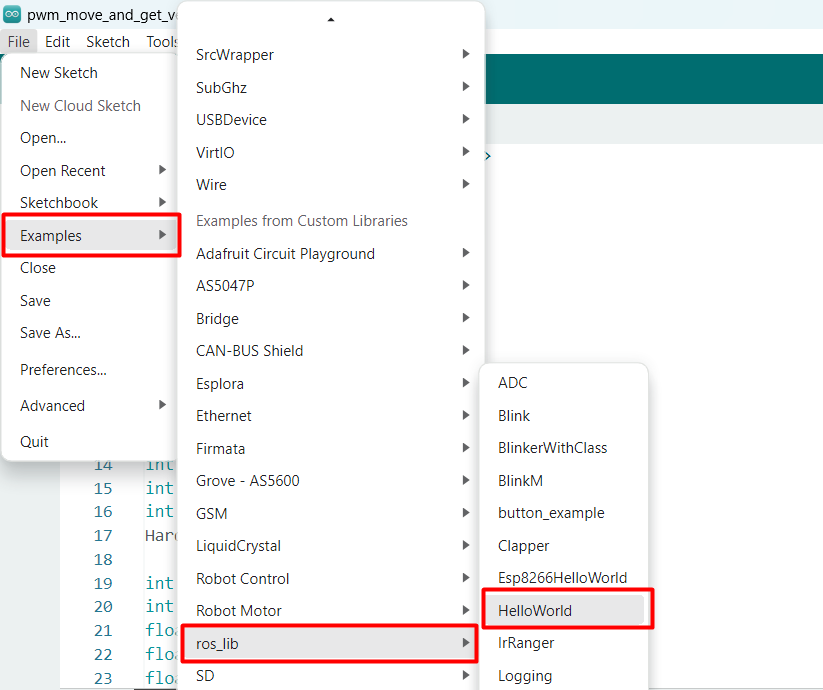Select Preferences... from the File menu

tap(63, 370)
